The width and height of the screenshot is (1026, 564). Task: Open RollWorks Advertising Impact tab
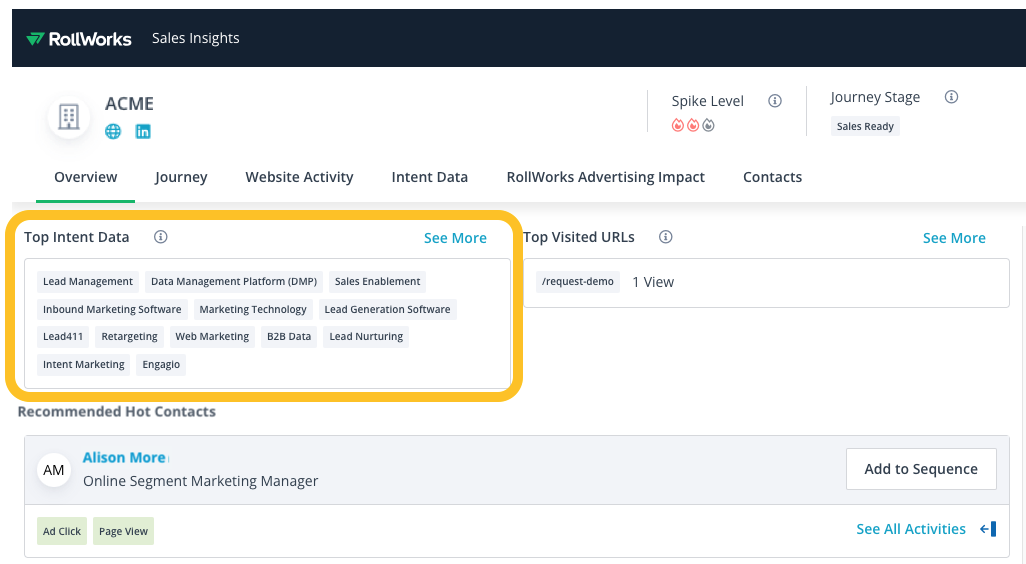coord(605,177)
